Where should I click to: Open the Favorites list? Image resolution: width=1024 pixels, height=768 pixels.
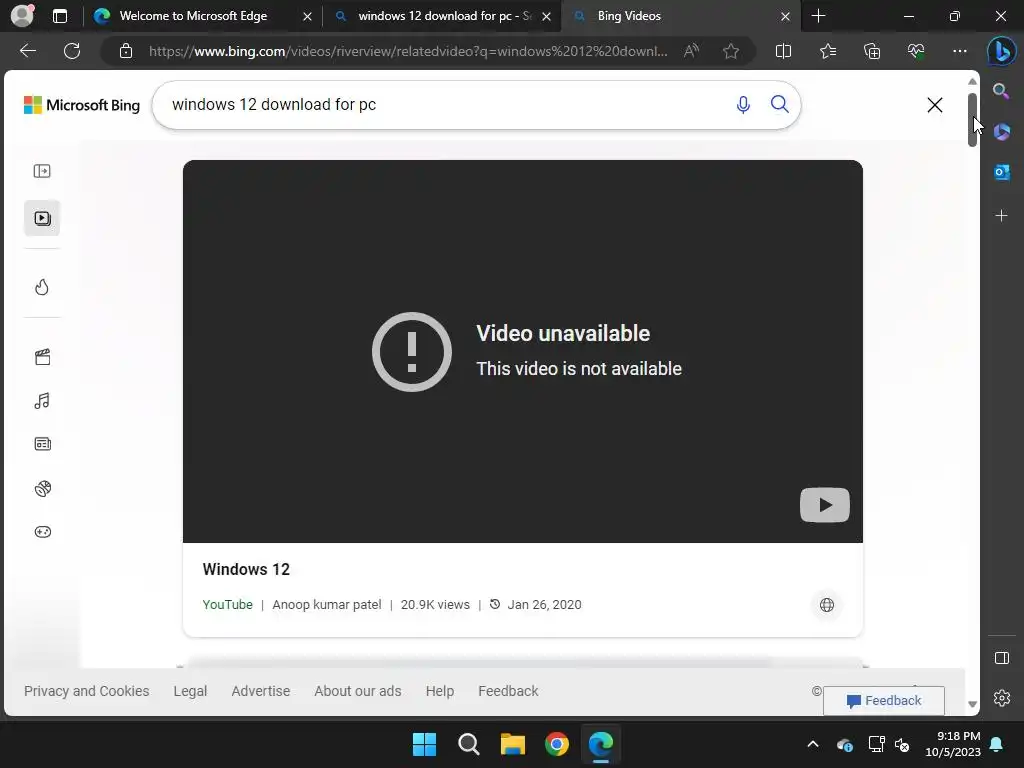point(827,50)
